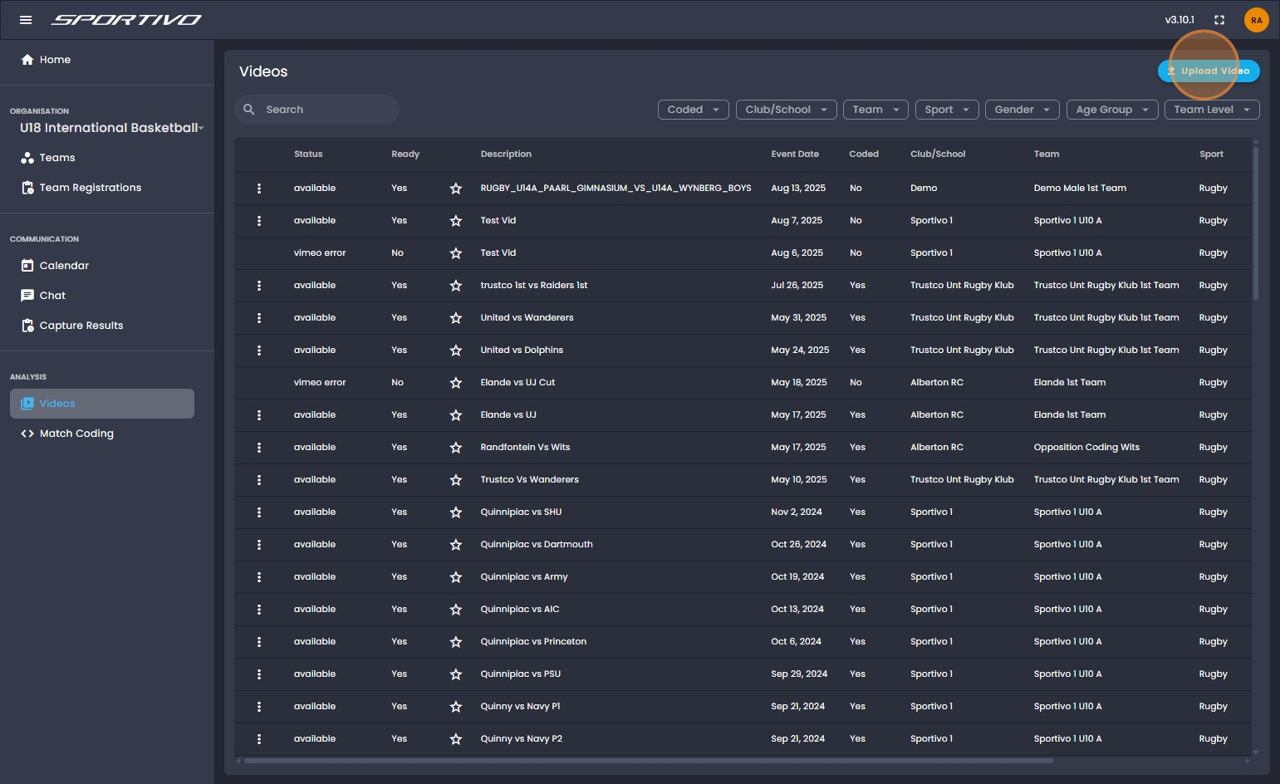1280x784 pixels.
Task: Click the Quinnipiac vs Dartmouth description
Action: pyautogui.click(x=536, y=545)
